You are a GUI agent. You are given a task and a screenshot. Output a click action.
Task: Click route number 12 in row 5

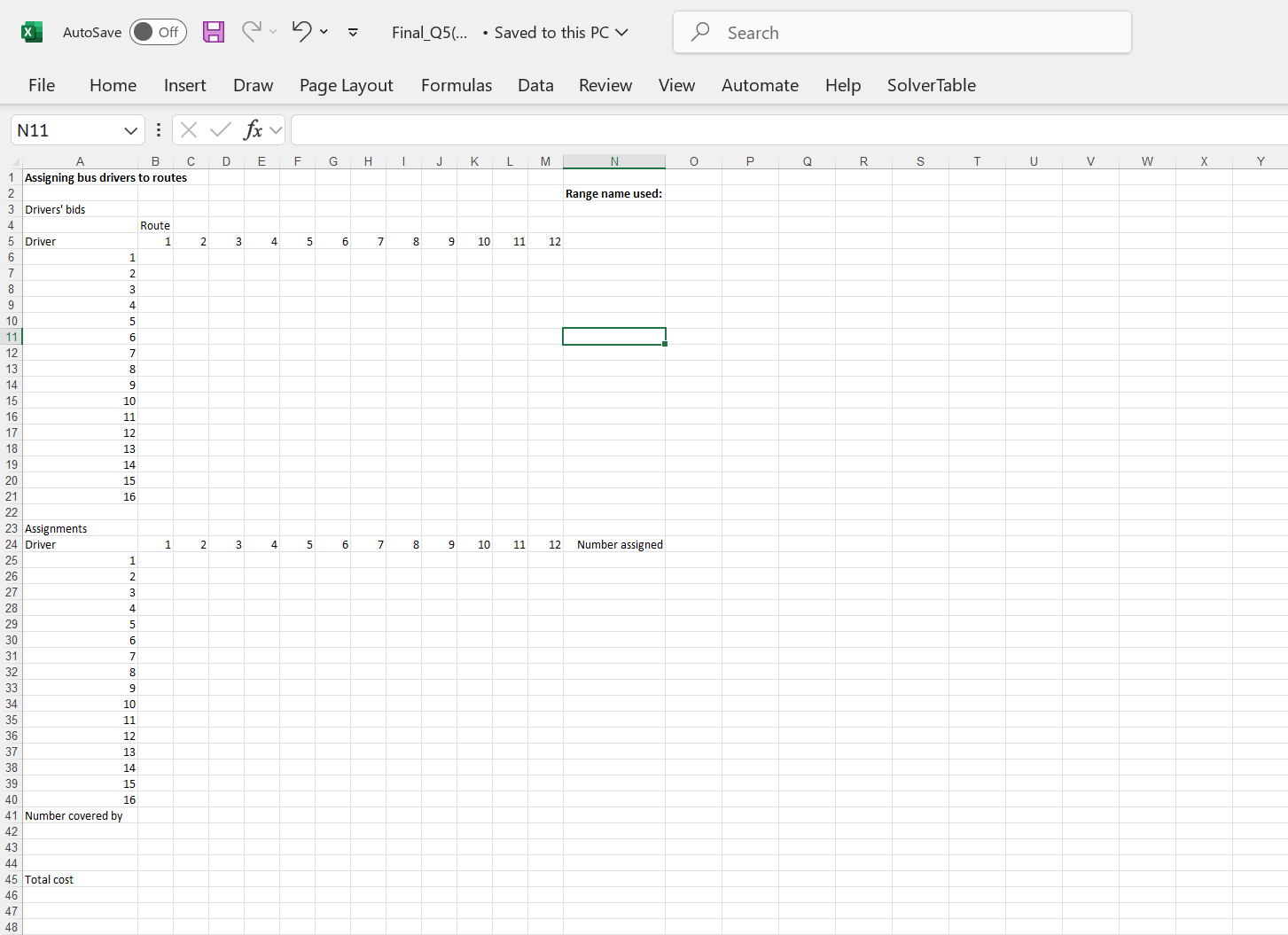pos(545,241)
